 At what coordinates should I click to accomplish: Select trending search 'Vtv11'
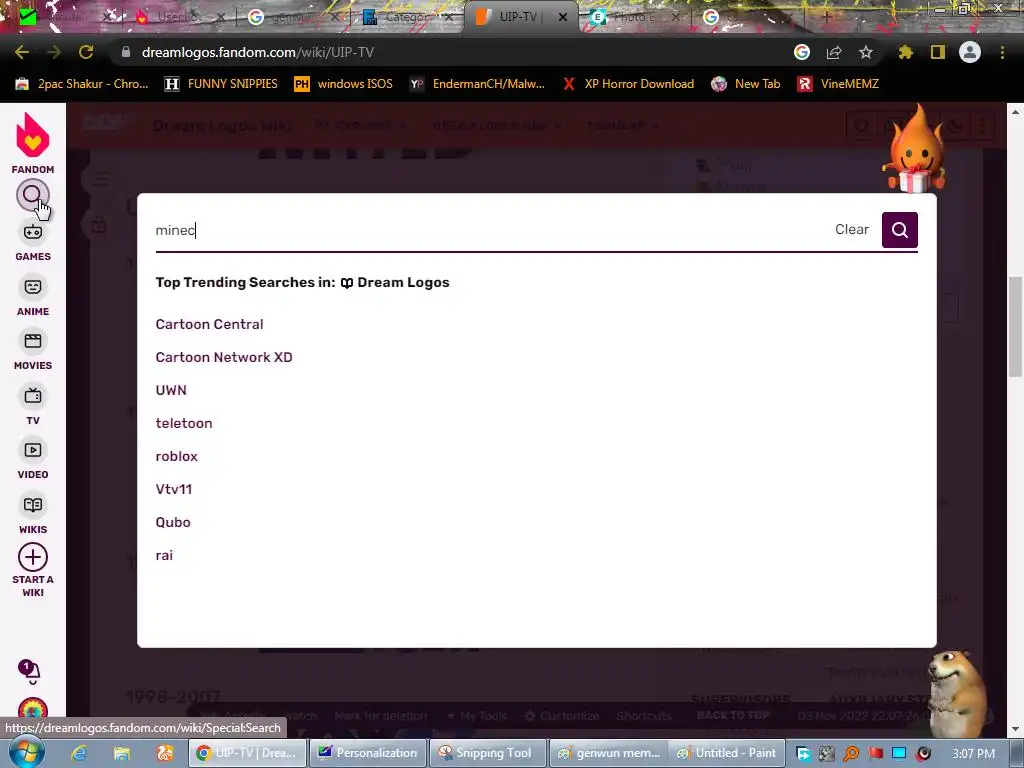(x=174, y=489)
